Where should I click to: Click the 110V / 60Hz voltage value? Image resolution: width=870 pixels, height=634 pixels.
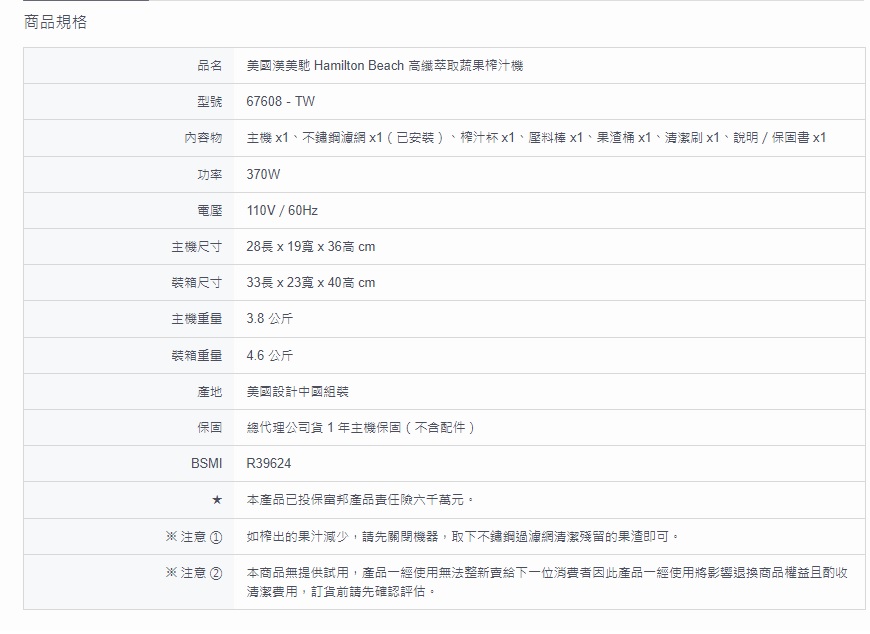click(x=282, y=211)
